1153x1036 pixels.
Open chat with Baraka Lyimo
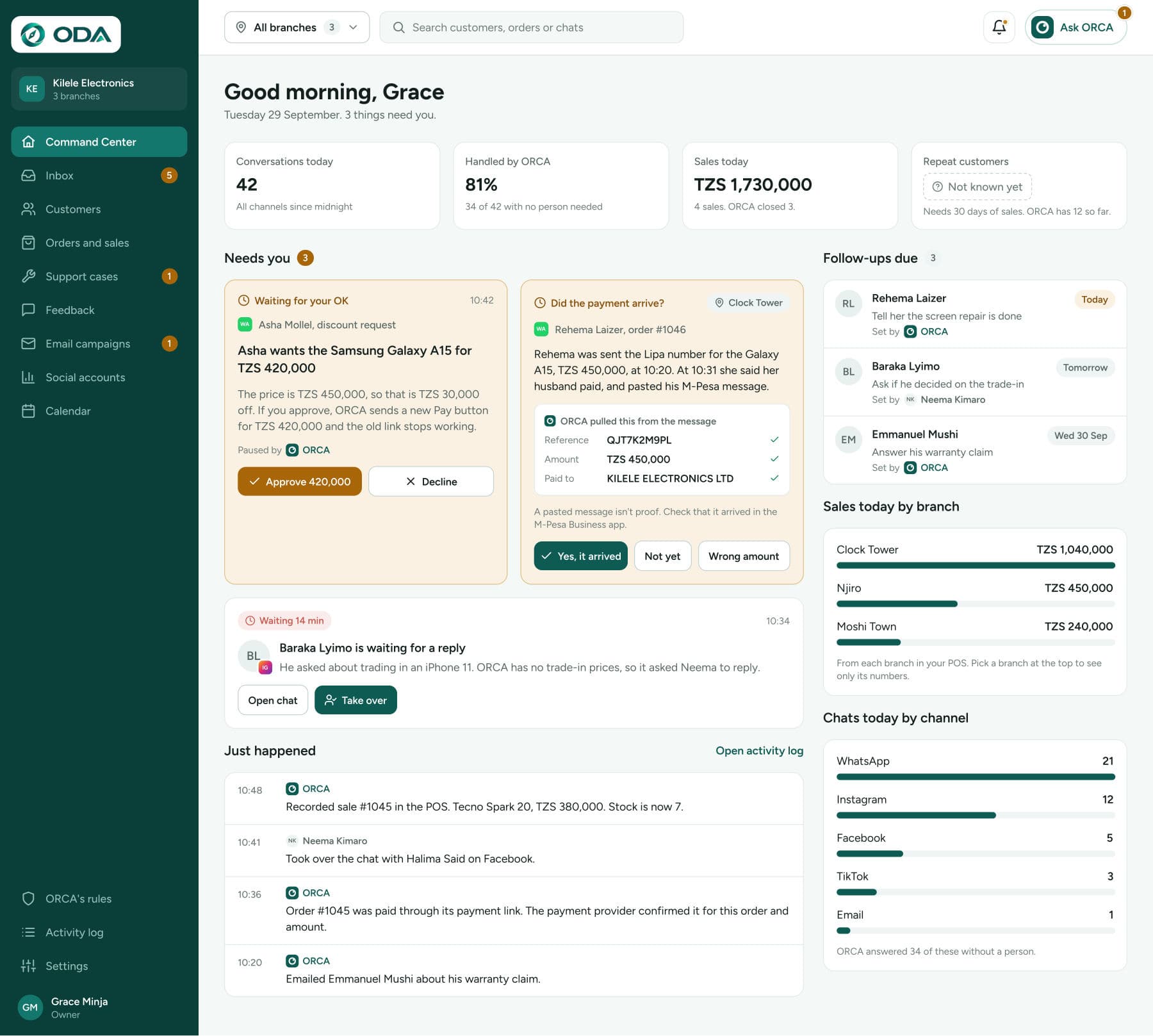click(273, 700)
